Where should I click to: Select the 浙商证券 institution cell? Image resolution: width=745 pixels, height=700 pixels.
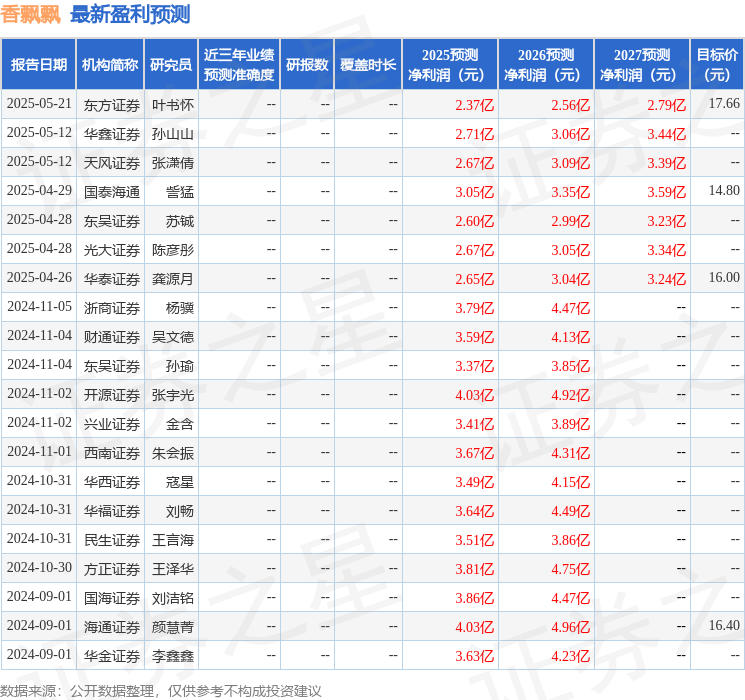[x=112, y=308]
